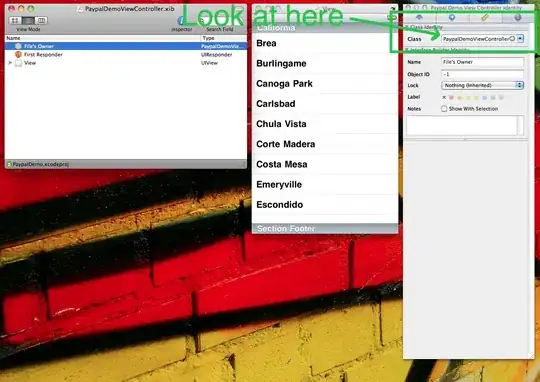Select the Carlsbad table row

(325, 104)
